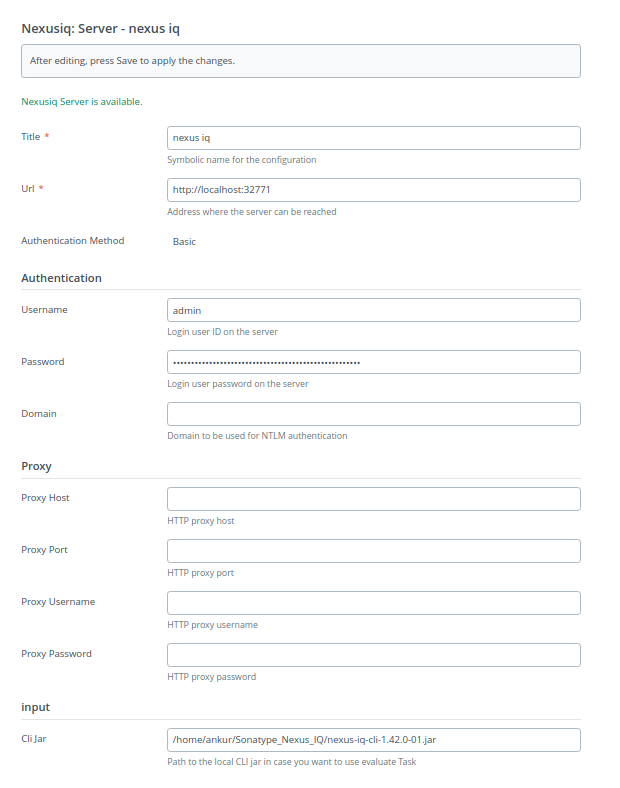Click into the masked Password field
The image size is (620, 788).
[373, 362]
